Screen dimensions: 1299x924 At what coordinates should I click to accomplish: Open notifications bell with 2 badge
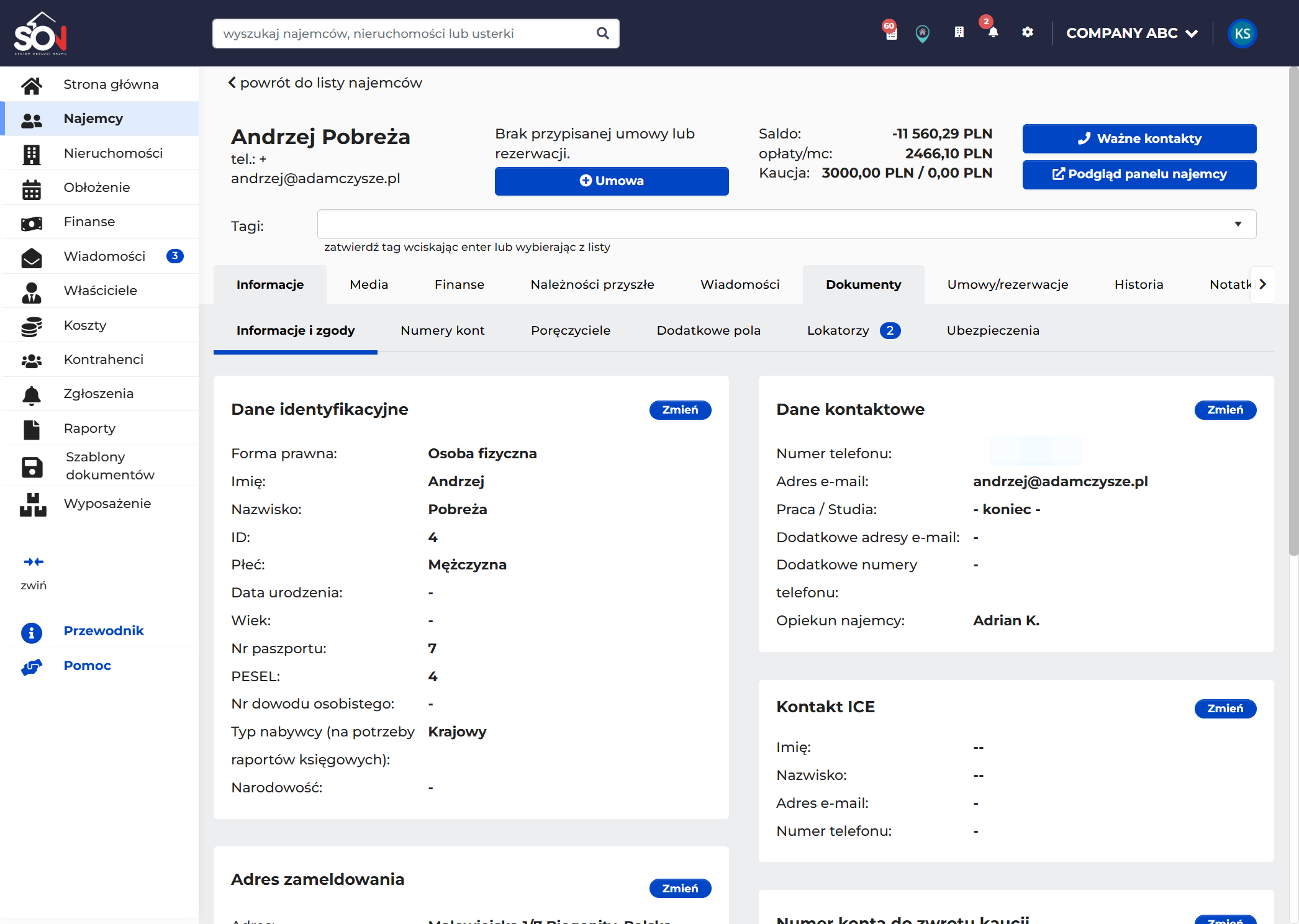[993, 32]
